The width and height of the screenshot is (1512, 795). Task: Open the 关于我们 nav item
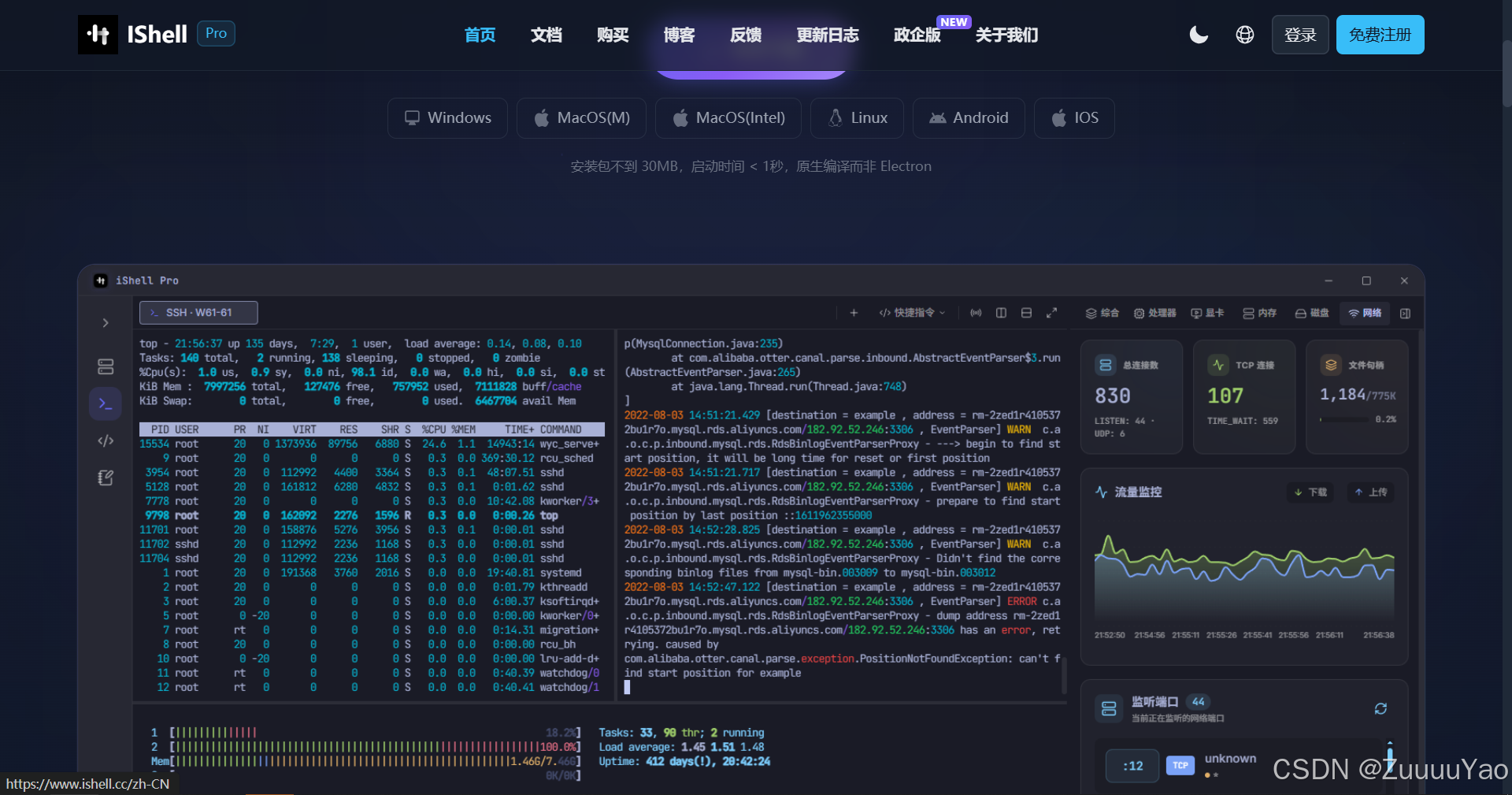[1007, 35]
